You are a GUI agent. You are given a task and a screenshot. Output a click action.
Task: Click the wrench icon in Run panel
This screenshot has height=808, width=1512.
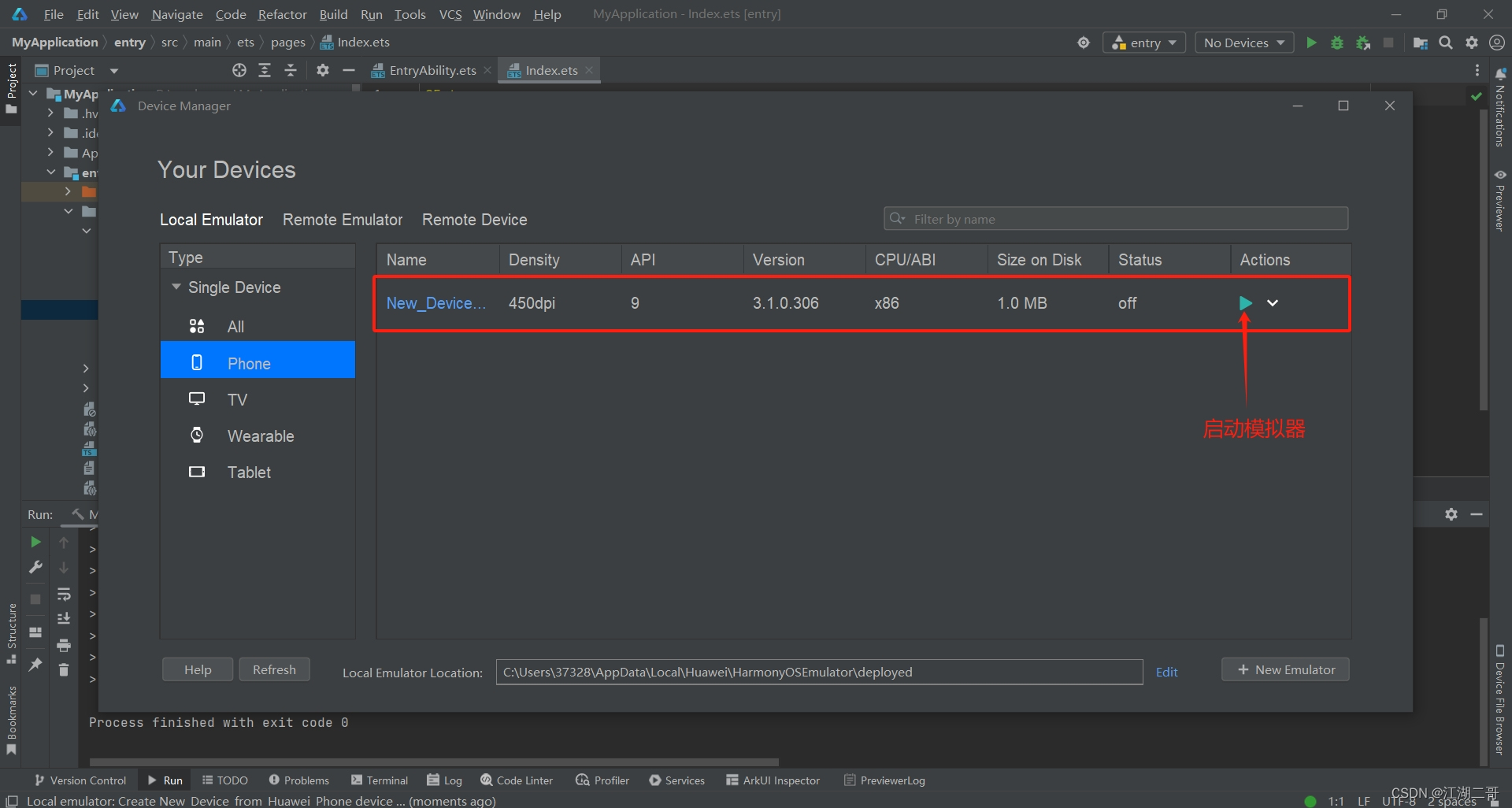click(35, 567)
